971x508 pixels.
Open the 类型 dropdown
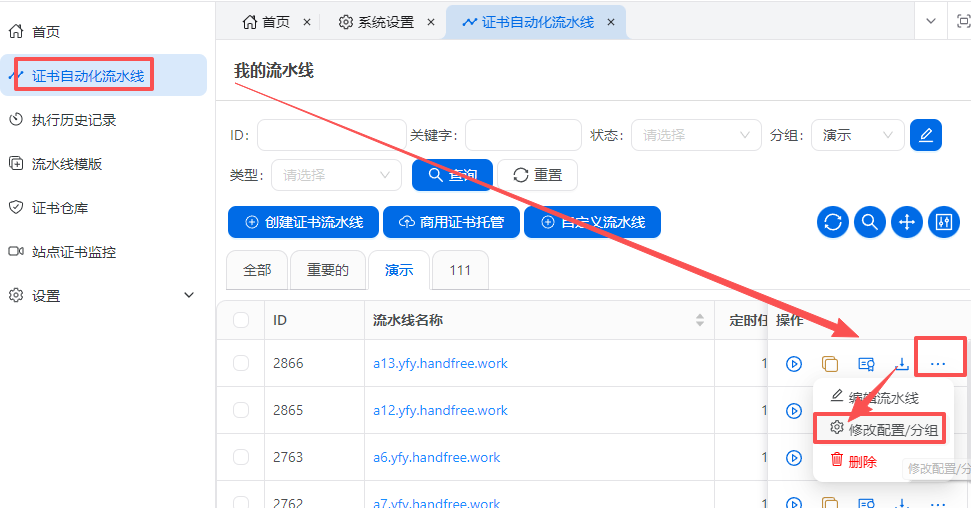[x=336, y=175]
